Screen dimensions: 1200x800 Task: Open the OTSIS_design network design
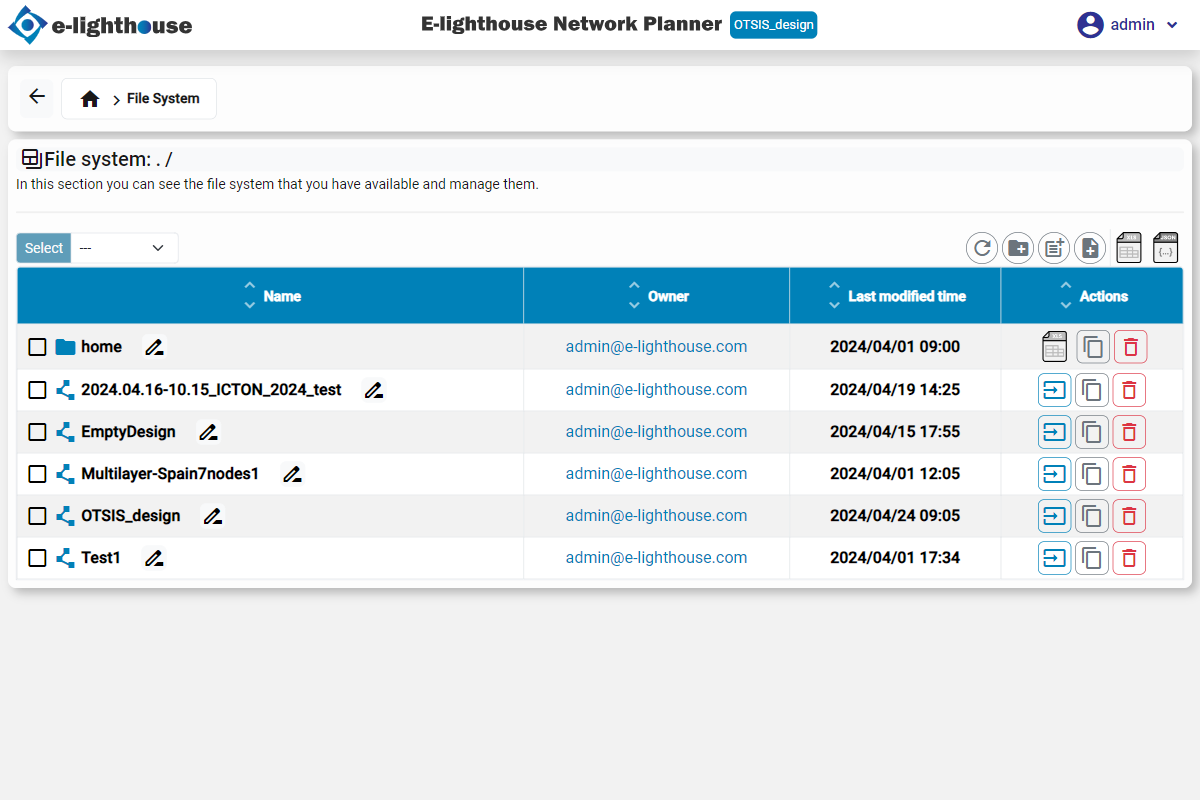[x=1054, y=515]
